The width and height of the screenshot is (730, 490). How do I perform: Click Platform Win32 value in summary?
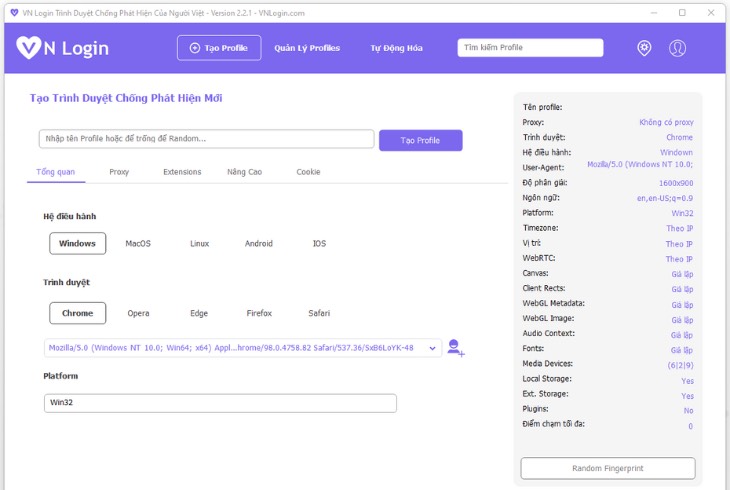tap(682, 213)
